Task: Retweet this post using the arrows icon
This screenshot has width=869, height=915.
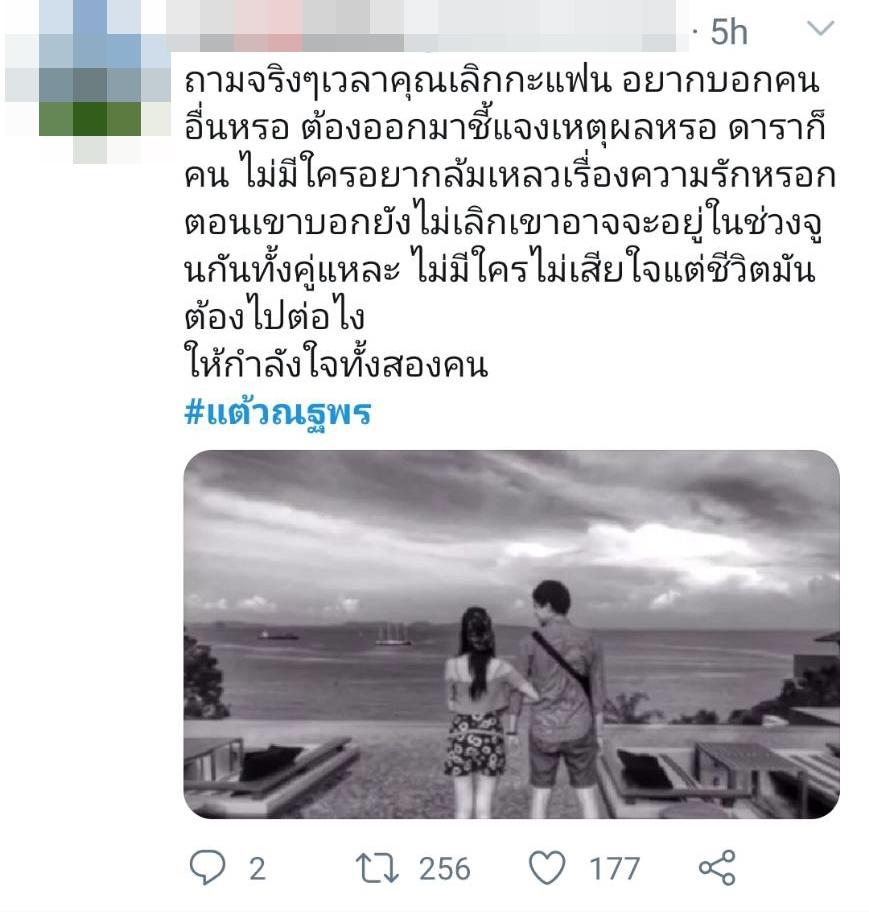Action: click(x=378, y=868)
